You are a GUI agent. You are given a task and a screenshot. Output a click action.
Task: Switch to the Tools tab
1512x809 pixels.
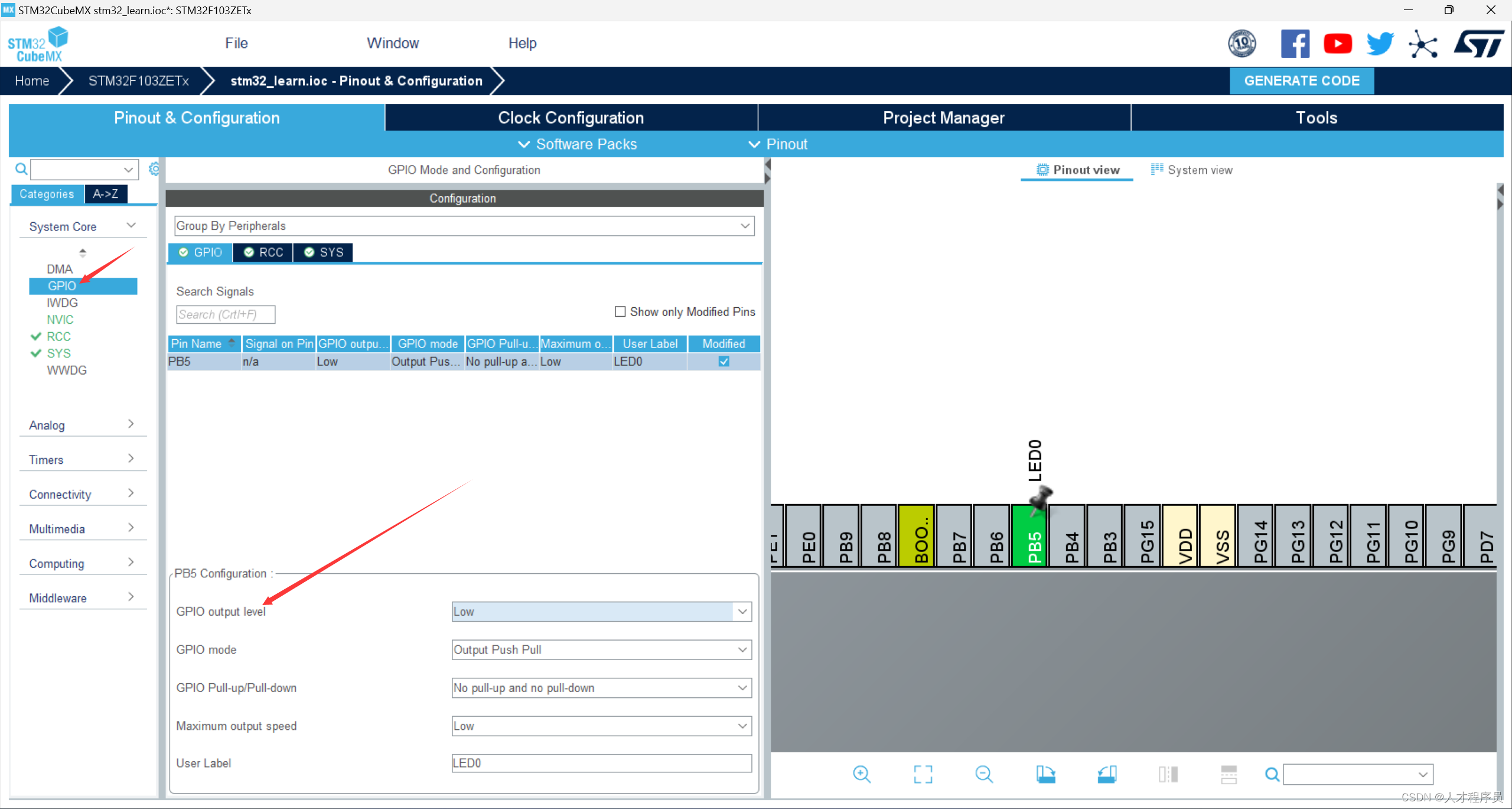click(1317, 118)
